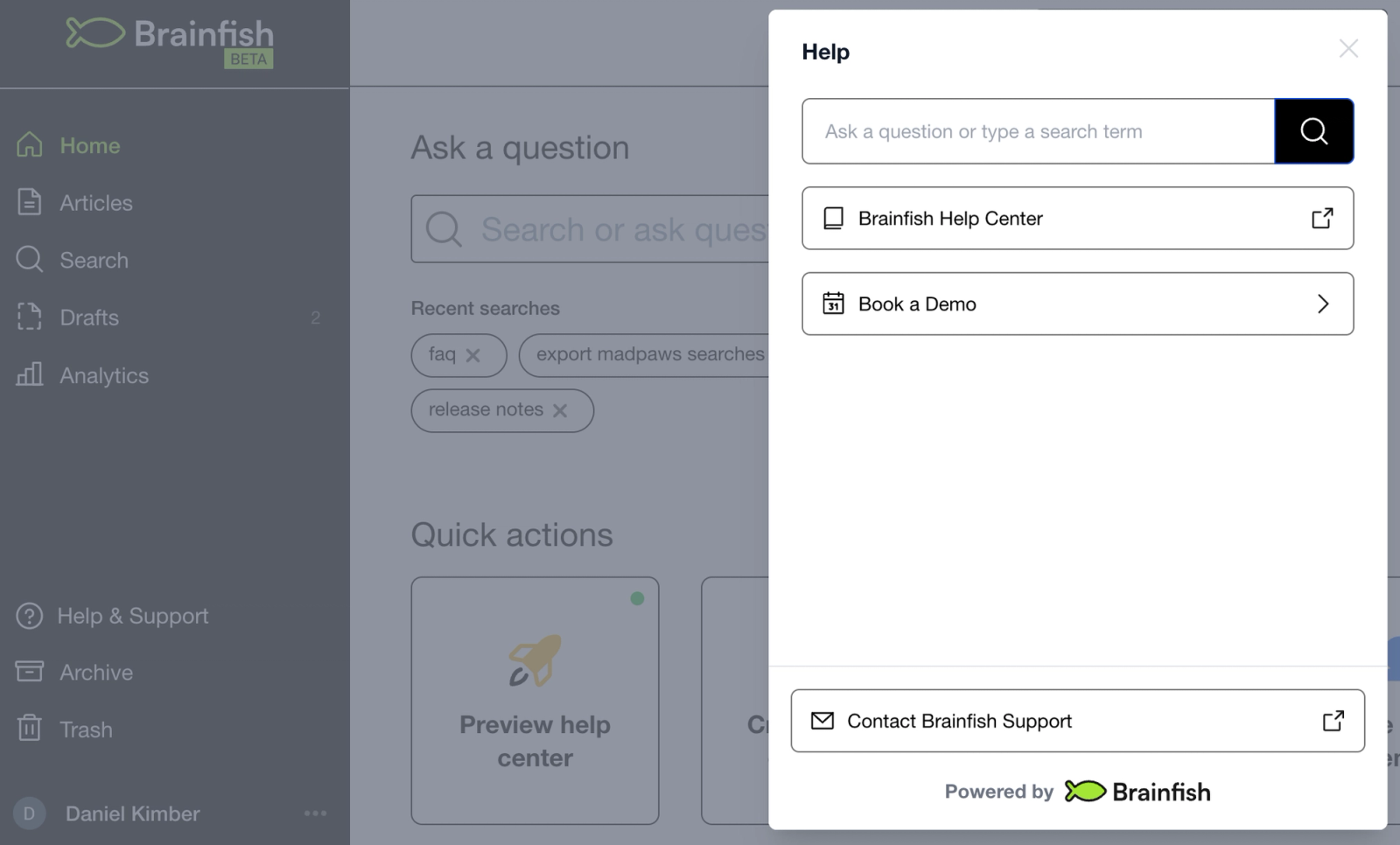Select the faq recent search chip
The height and width of the screenshot is (845, 1400).
(x=442, y=354)
